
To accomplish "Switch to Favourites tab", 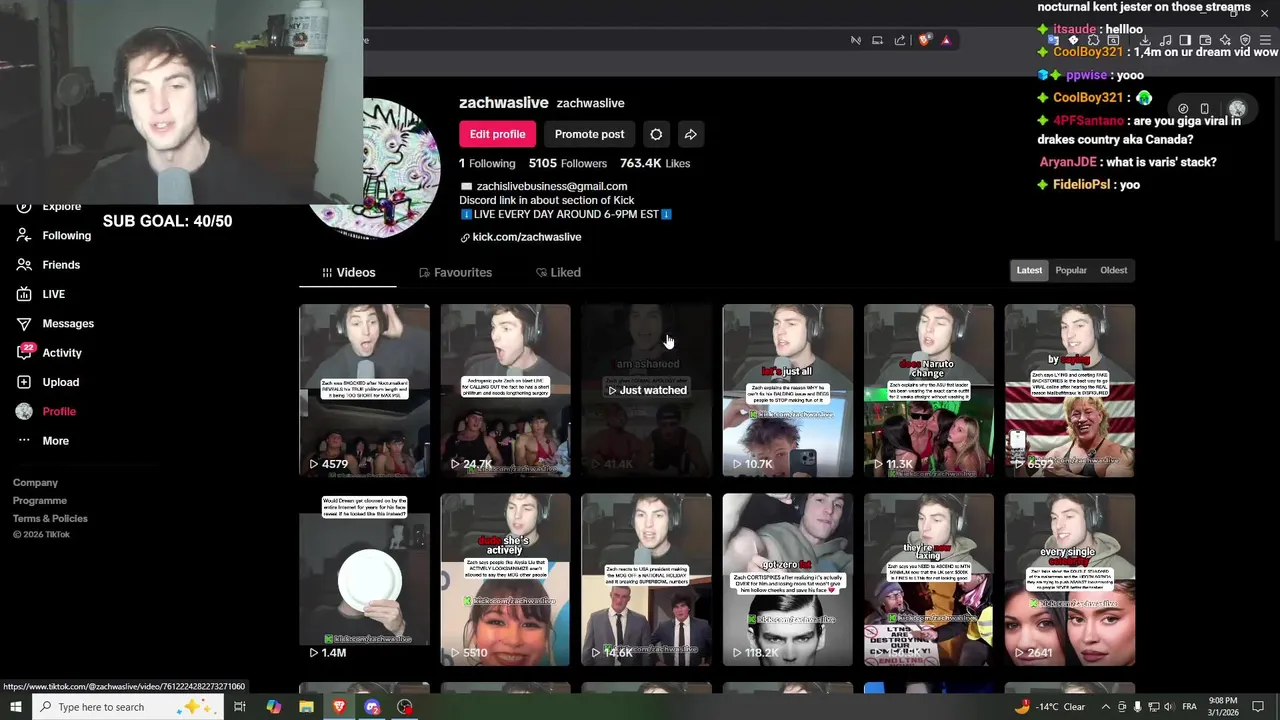I will click(455, 272).
